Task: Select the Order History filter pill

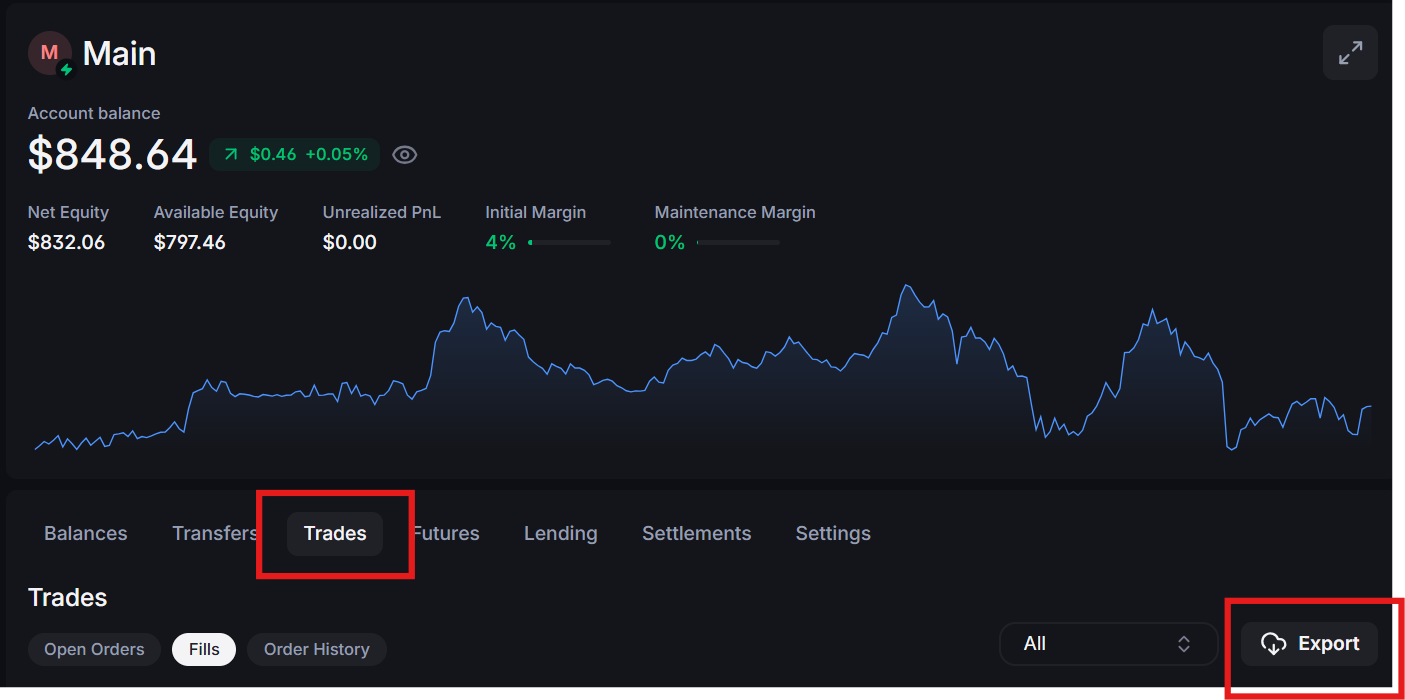Action: pos(316,649)
